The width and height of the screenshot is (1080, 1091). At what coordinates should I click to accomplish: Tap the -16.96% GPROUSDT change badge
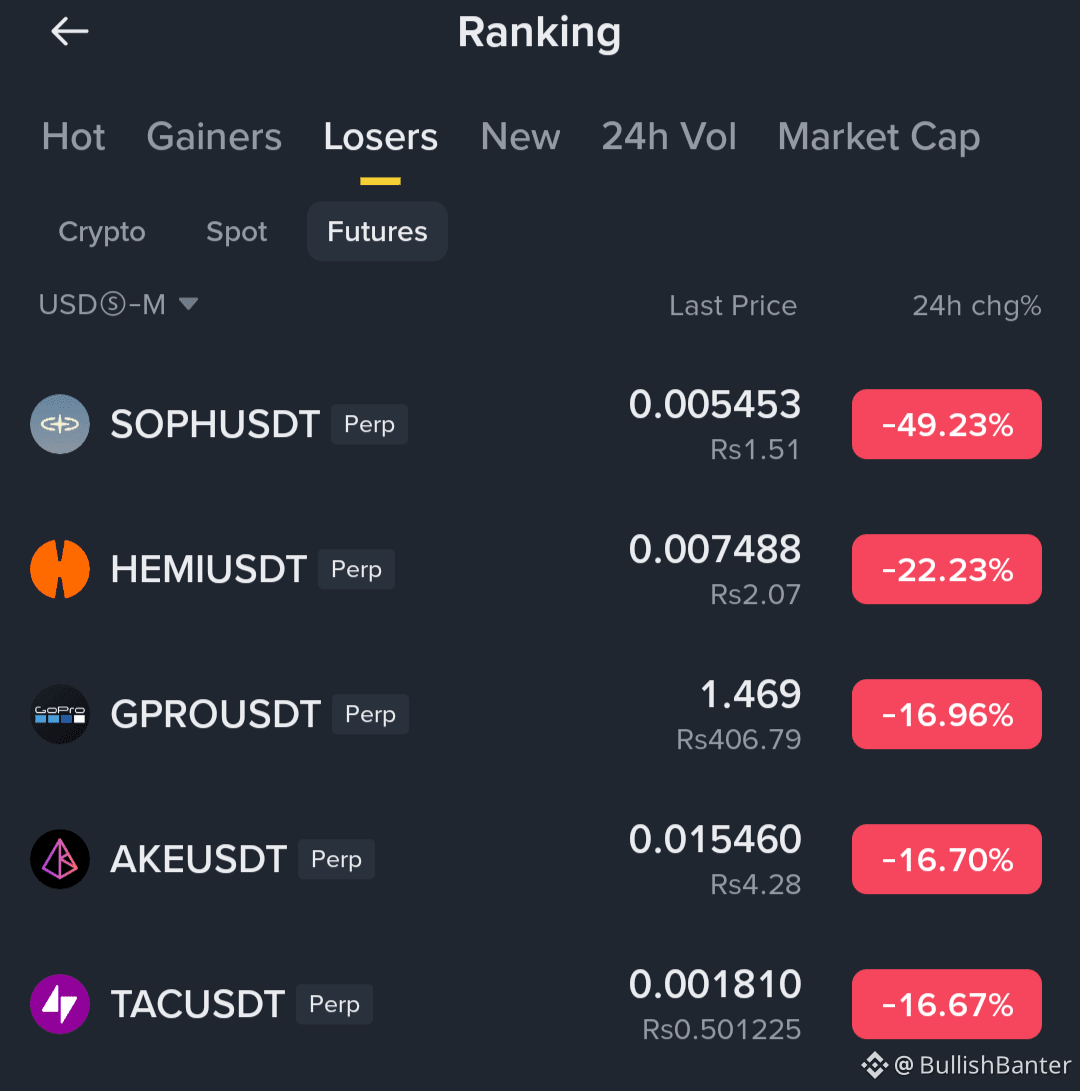946,714
